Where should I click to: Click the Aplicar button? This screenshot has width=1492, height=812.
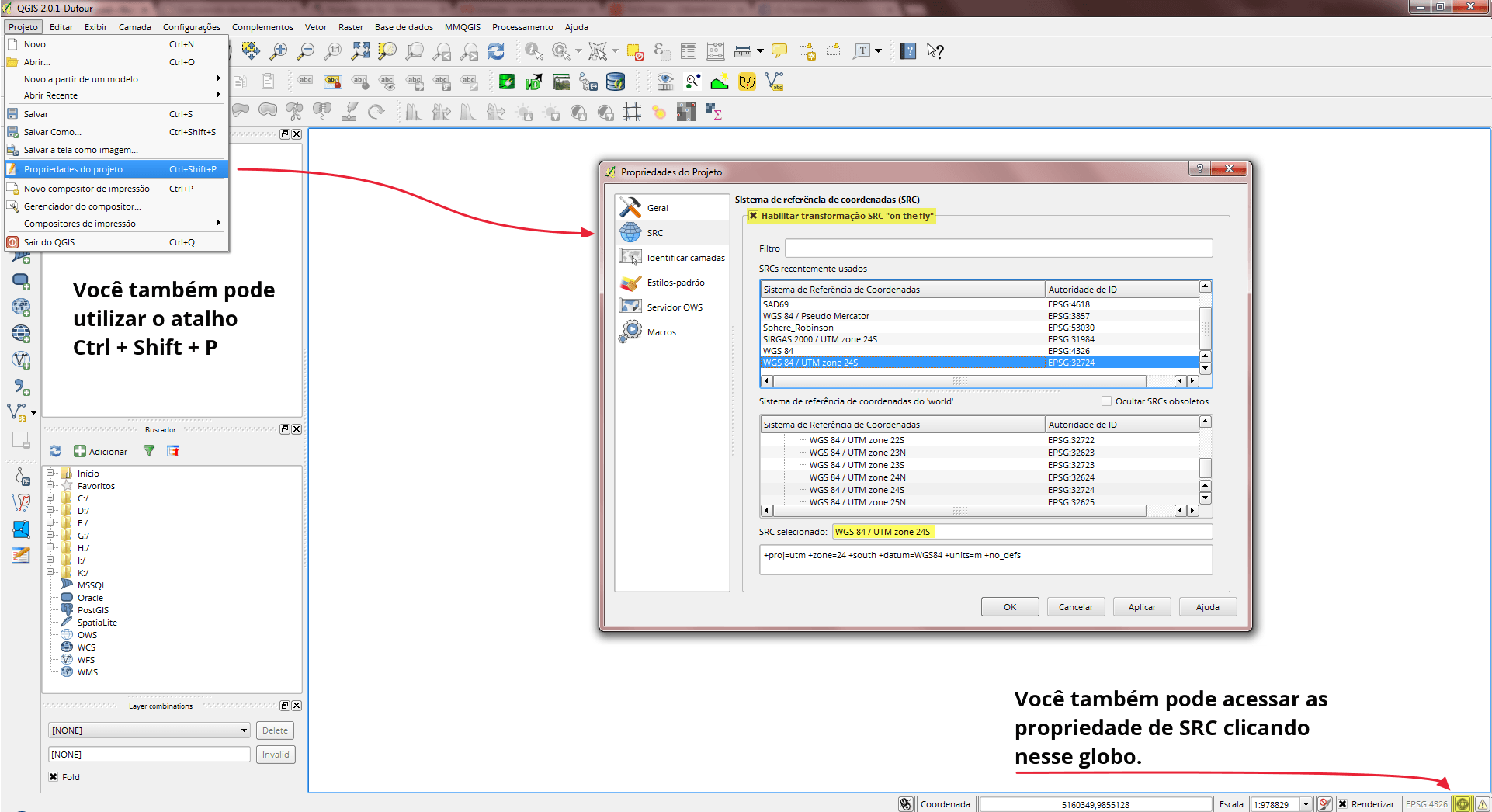(1141, 606)
